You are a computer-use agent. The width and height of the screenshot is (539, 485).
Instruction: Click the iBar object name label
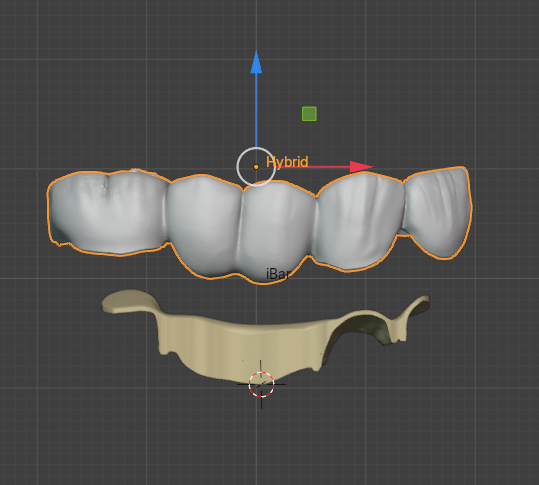coord(278,274)
